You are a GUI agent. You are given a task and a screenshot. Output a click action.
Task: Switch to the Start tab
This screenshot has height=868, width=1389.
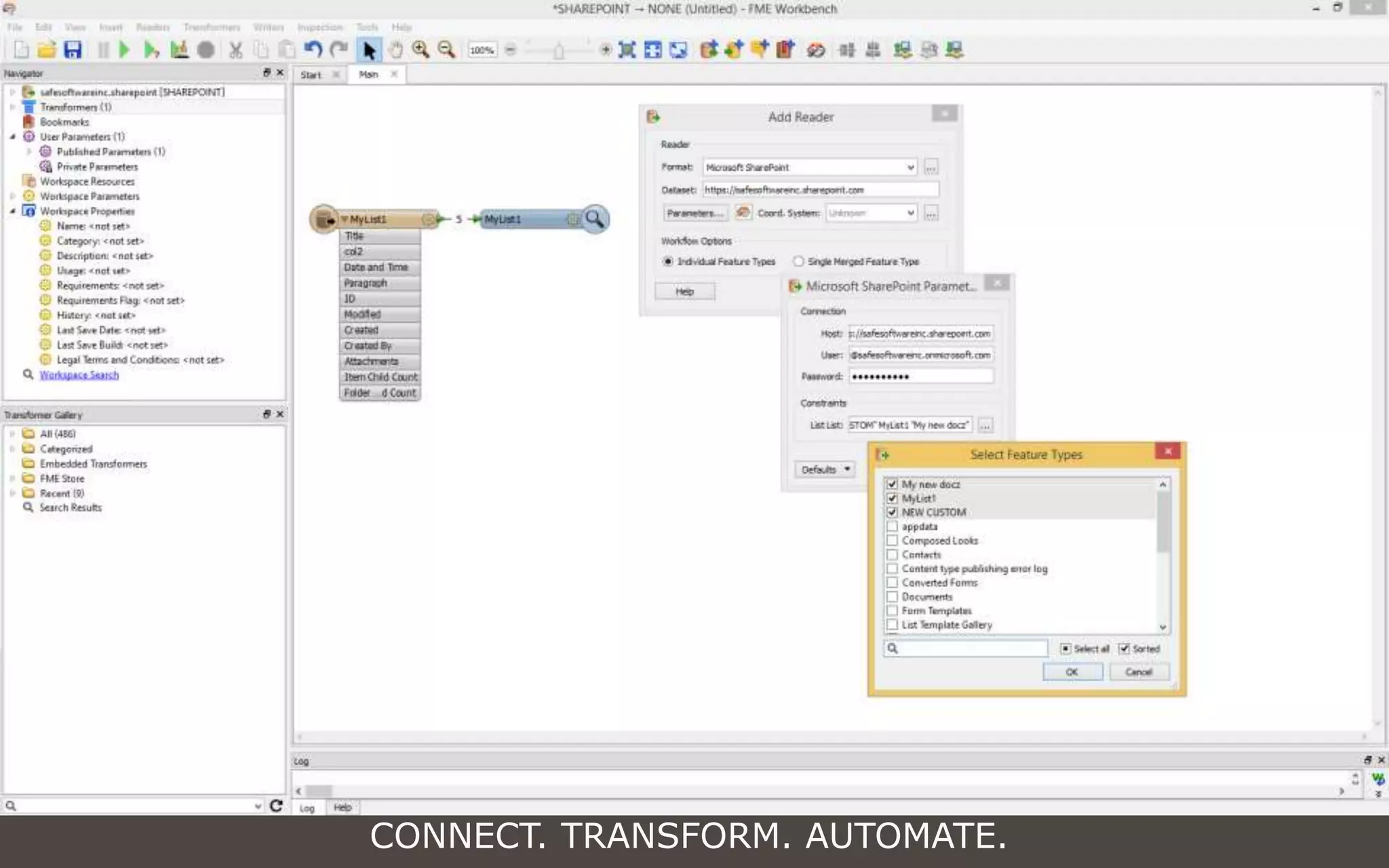click(311, 75)
